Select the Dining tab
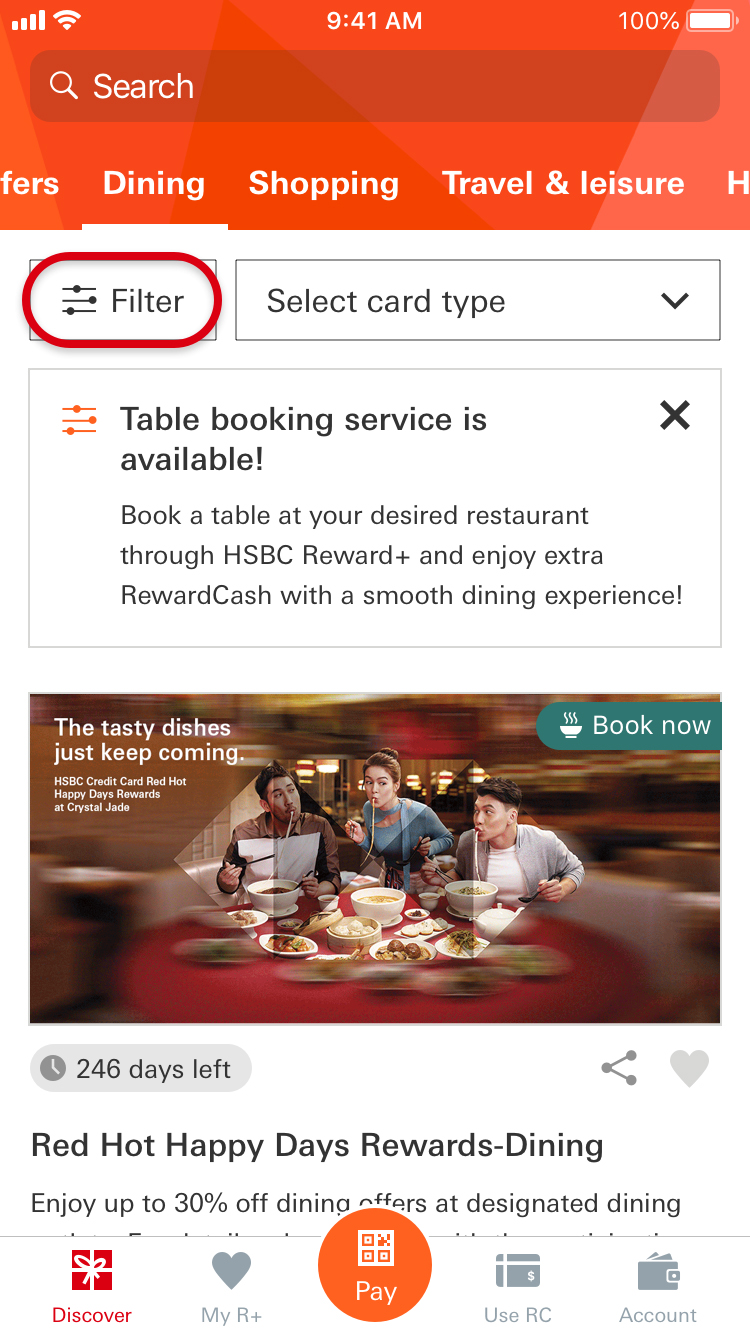Image resolution: width=750 pixels, height=1334 pixels. click(154, 183)
